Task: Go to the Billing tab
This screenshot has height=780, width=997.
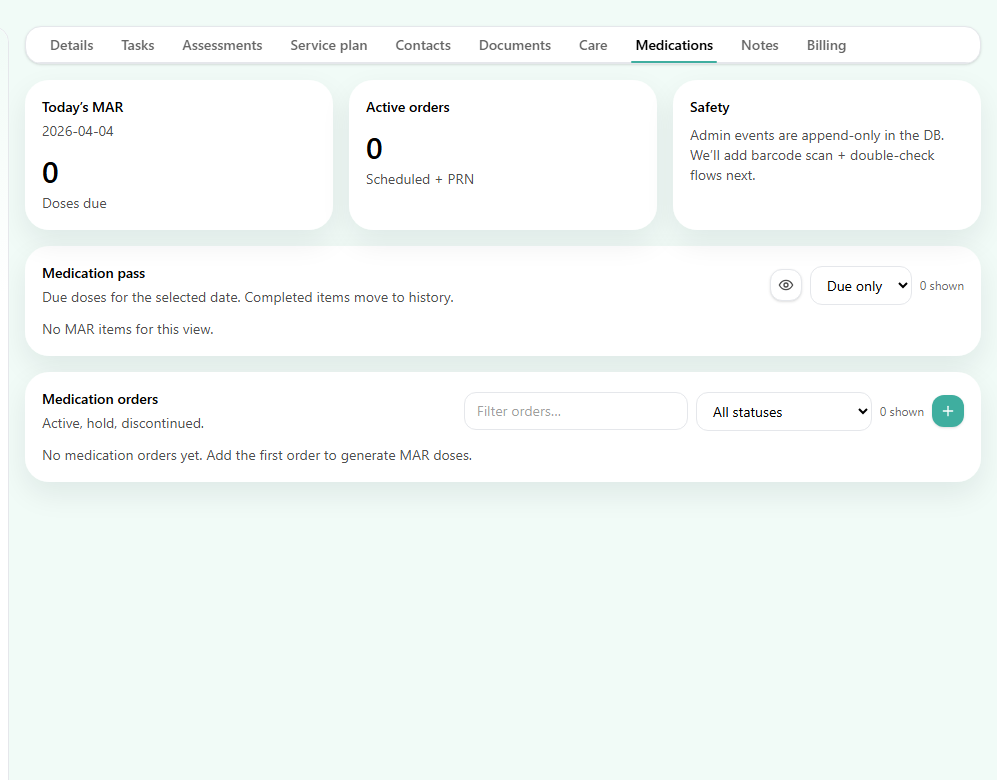Action: point(826,45)
